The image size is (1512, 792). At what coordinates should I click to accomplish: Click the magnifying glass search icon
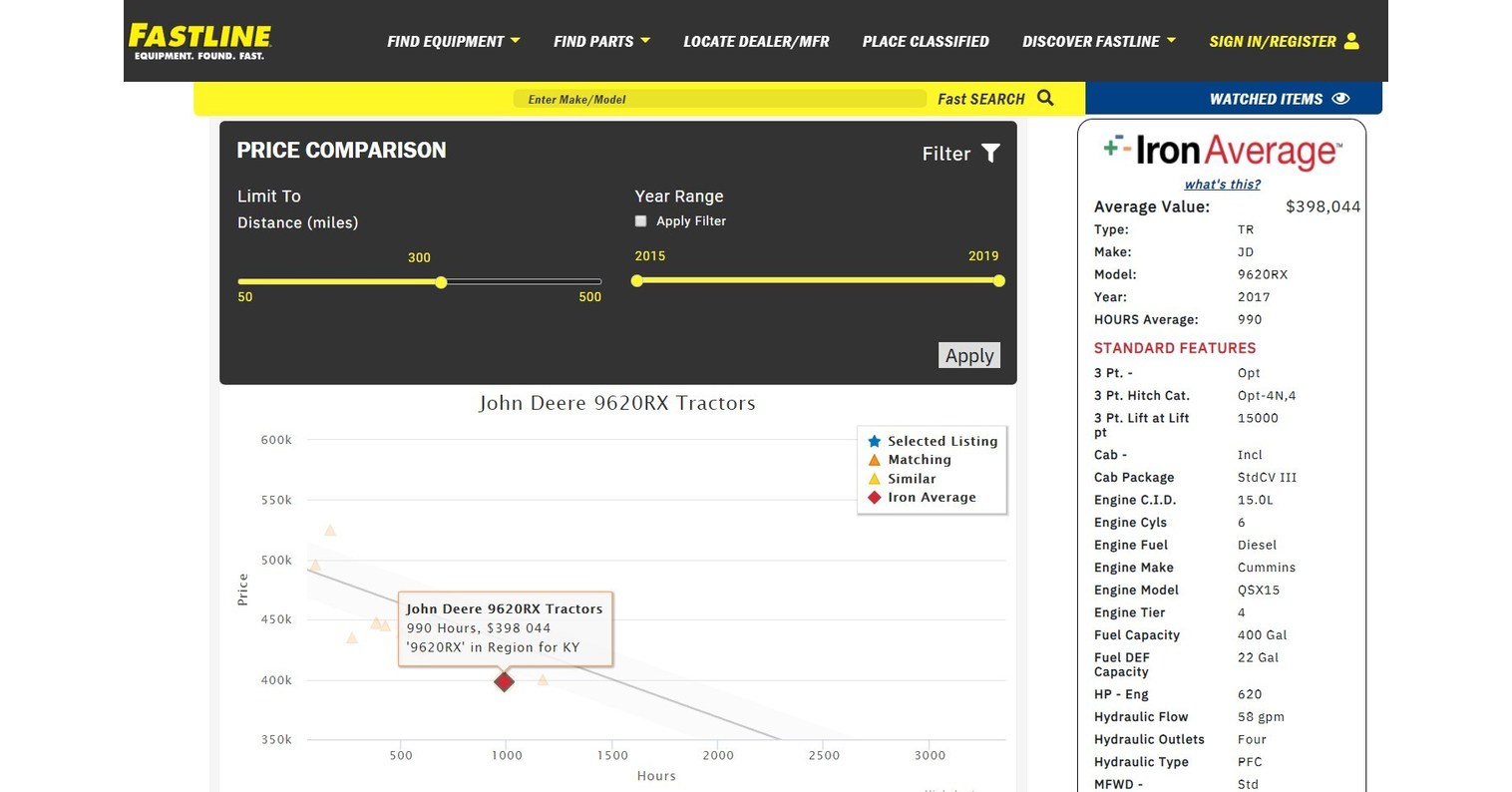[1045, 98]
